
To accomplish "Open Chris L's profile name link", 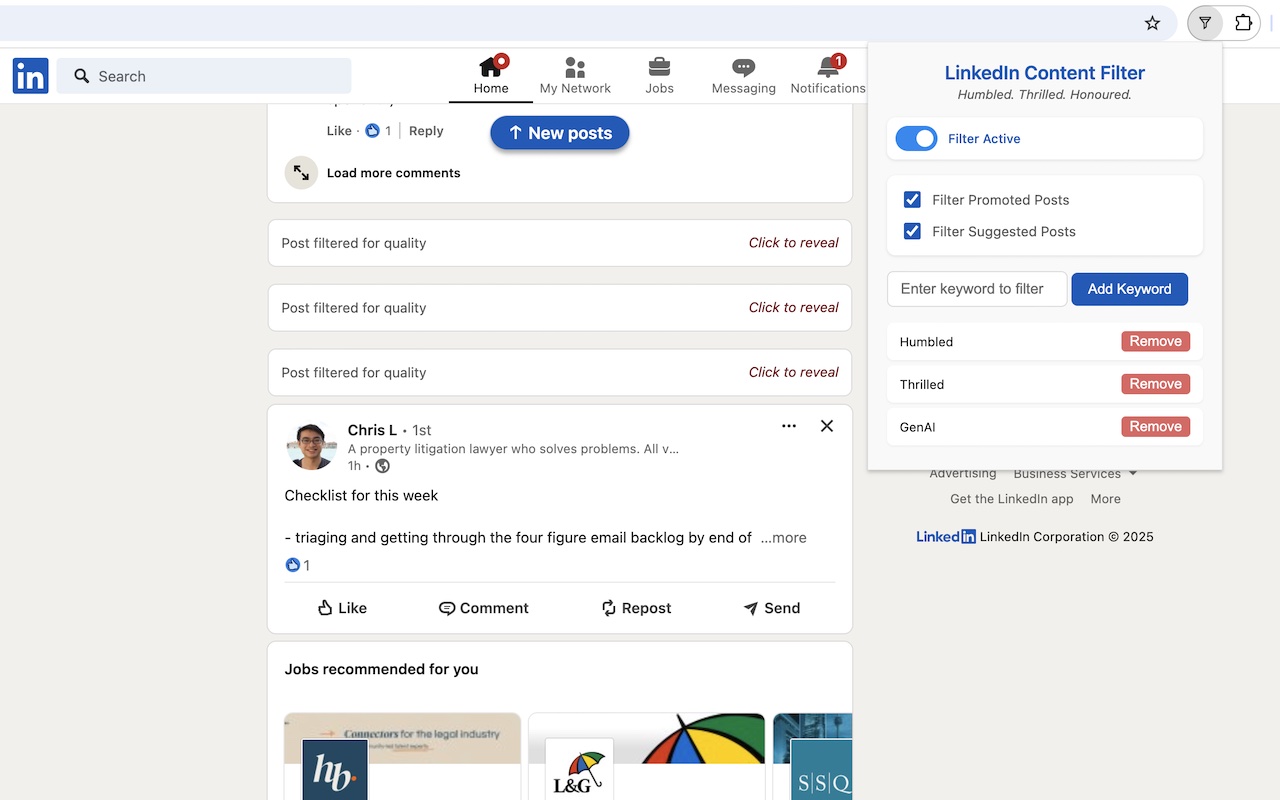I will tap(372, 430).
